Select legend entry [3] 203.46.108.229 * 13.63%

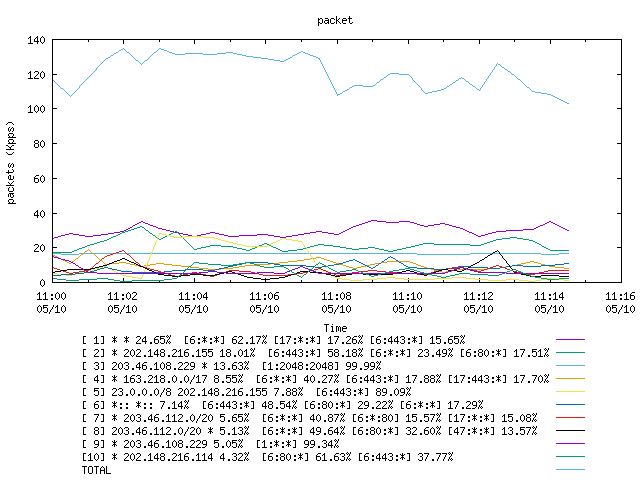coord(231,366)
